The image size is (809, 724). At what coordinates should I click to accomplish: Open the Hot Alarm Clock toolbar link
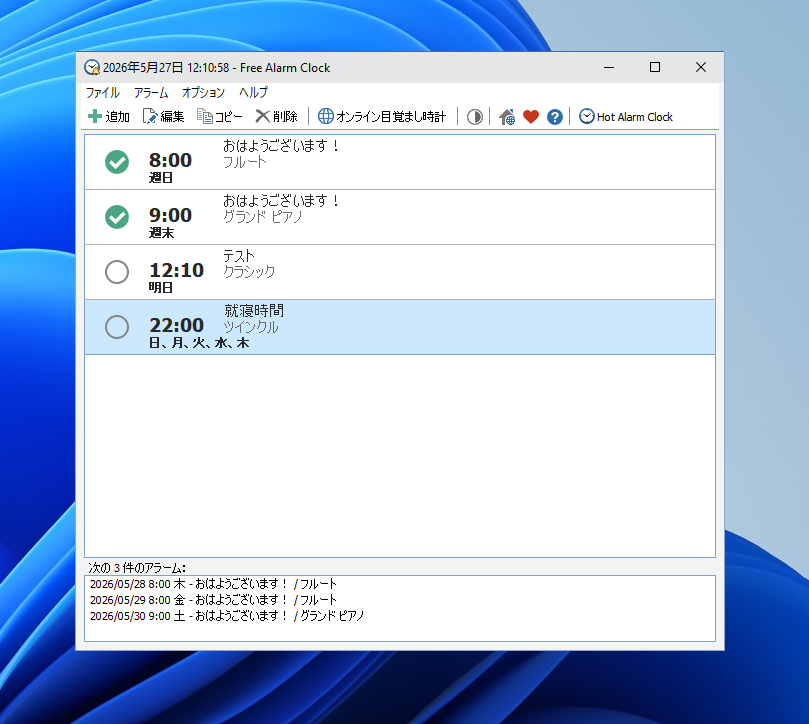625,117
